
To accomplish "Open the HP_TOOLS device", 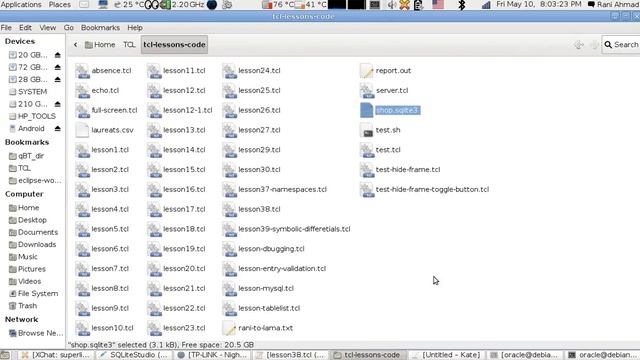I will [x=33, y=116].
